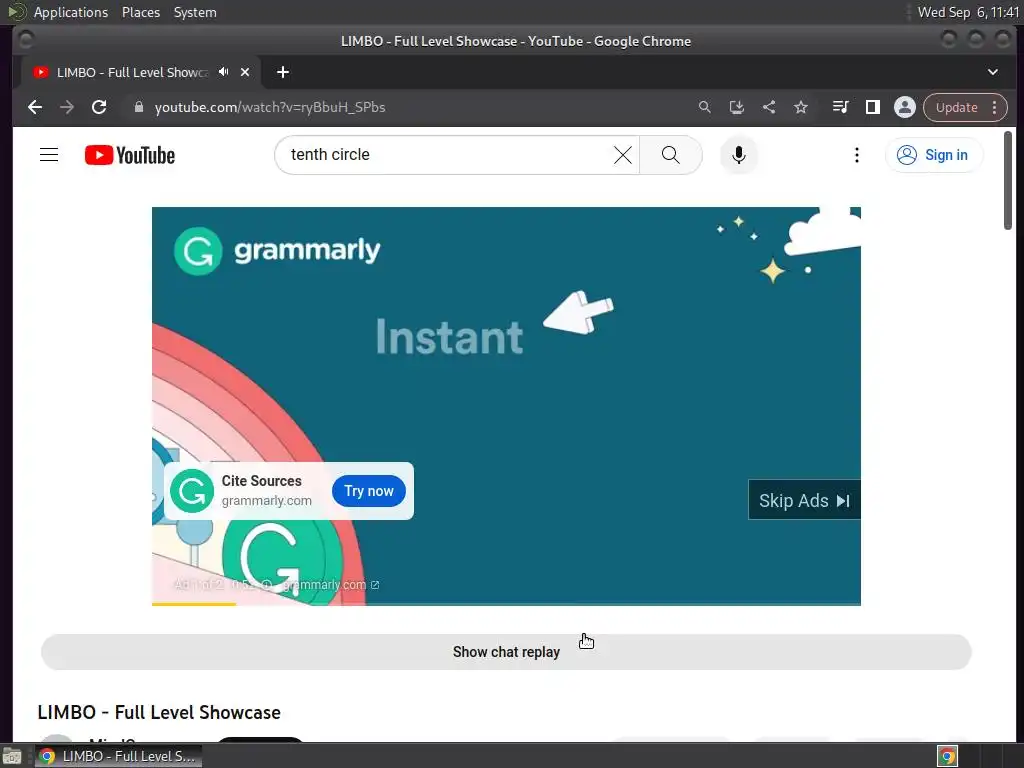Viewport: 1024px width, 768px height.
Task: Click the date and time clock
Action: click(x=968, y=12)
